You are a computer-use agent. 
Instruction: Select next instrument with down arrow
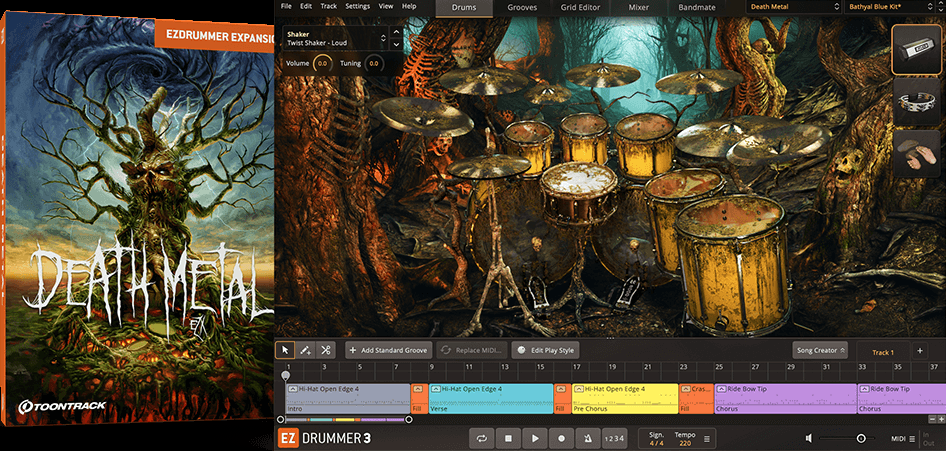point(396,45)
